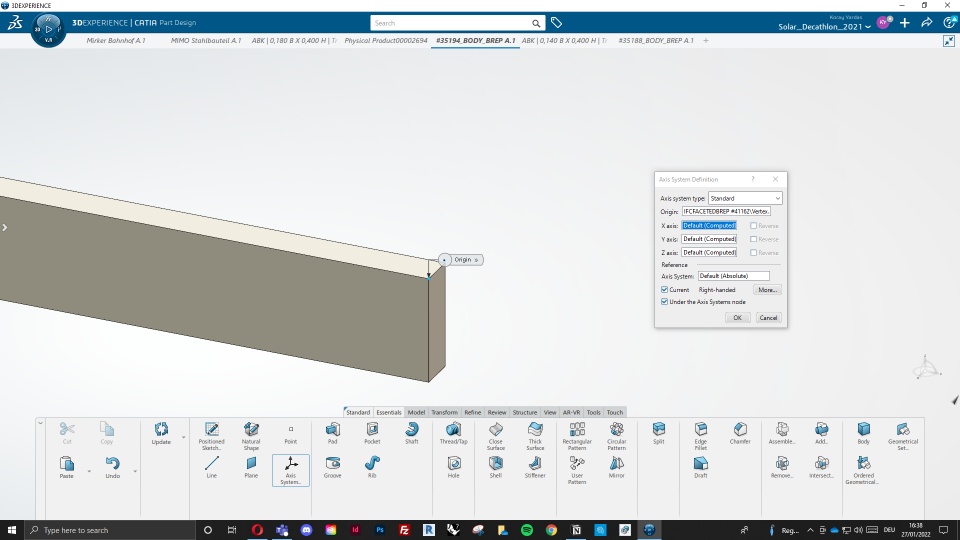Screen dimensions: 960x540
Task: Toggle Under the Axis Systems node checkbox
Action: (665, 301)
